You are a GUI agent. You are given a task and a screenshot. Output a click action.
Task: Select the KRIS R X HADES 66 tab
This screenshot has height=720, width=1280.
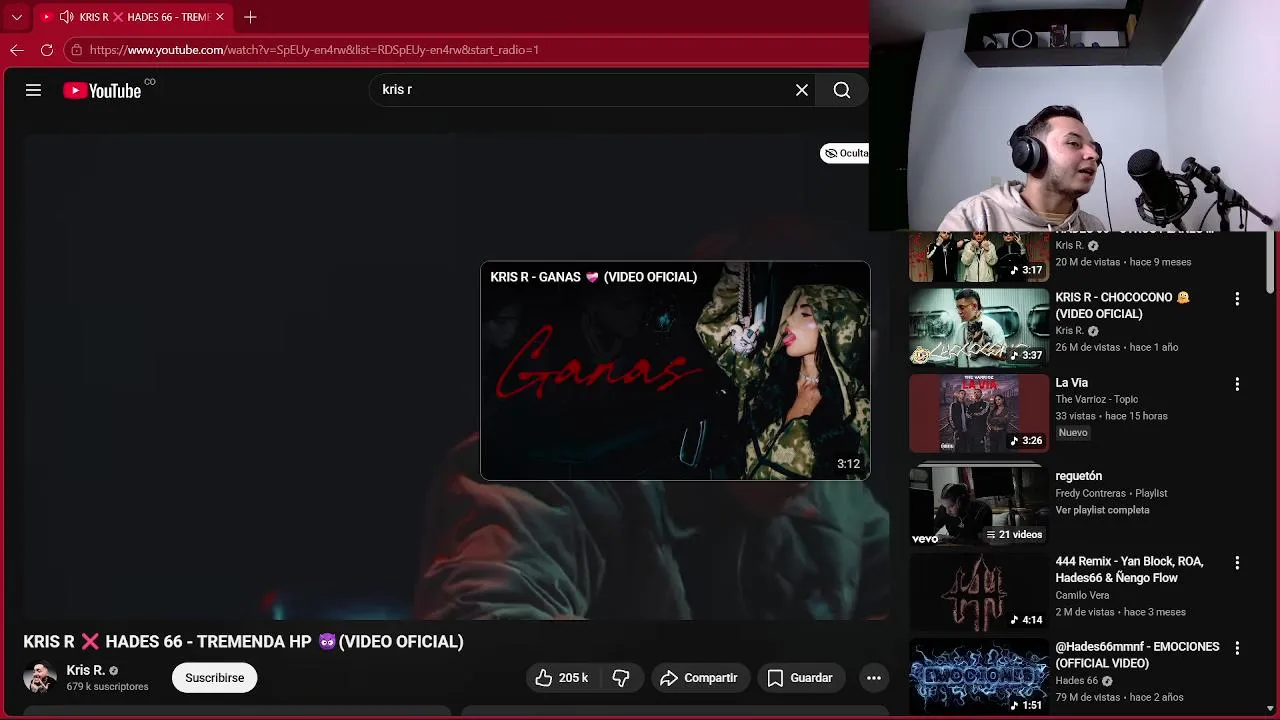point(134,17)
